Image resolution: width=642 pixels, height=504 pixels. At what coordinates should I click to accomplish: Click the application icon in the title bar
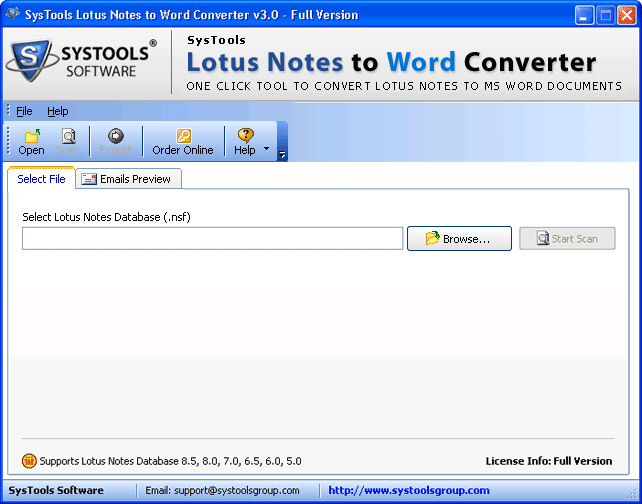tap(13, 14)
